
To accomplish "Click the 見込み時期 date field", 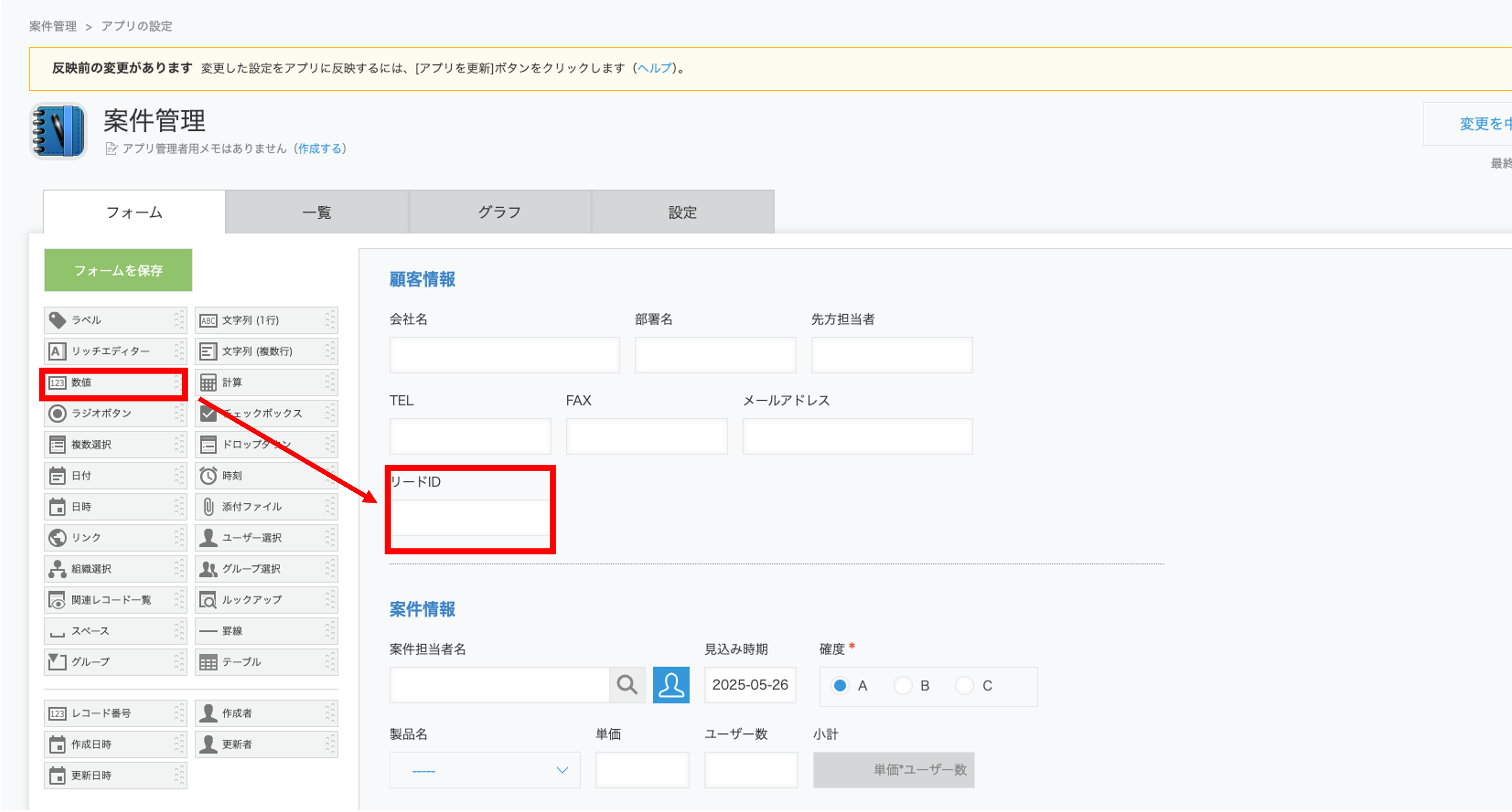I will (x=750, y=685).
